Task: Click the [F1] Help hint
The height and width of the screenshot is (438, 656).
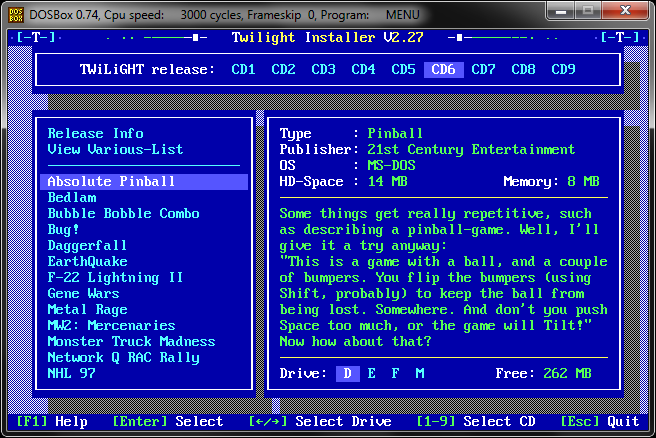Action: tap(52, 421)
